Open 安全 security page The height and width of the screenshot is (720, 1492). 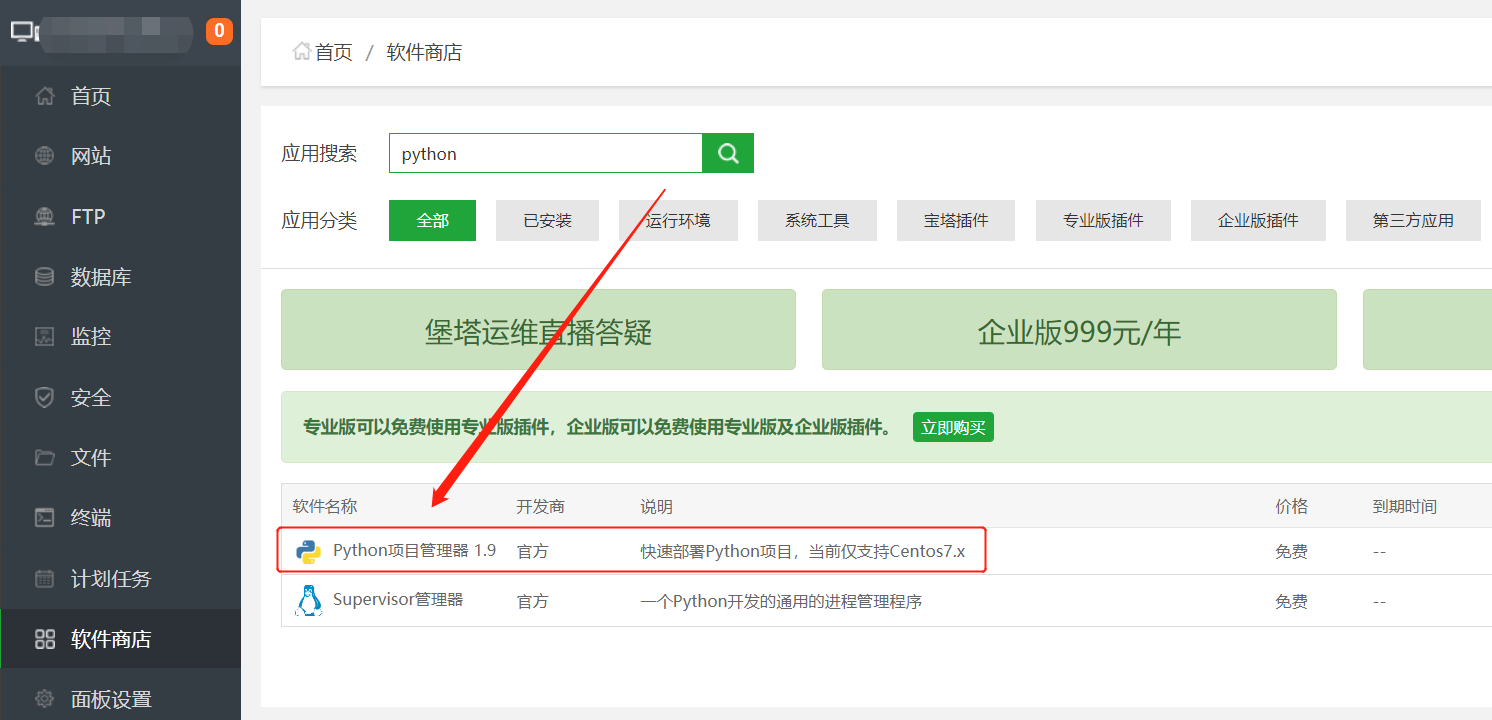[90, 398]
